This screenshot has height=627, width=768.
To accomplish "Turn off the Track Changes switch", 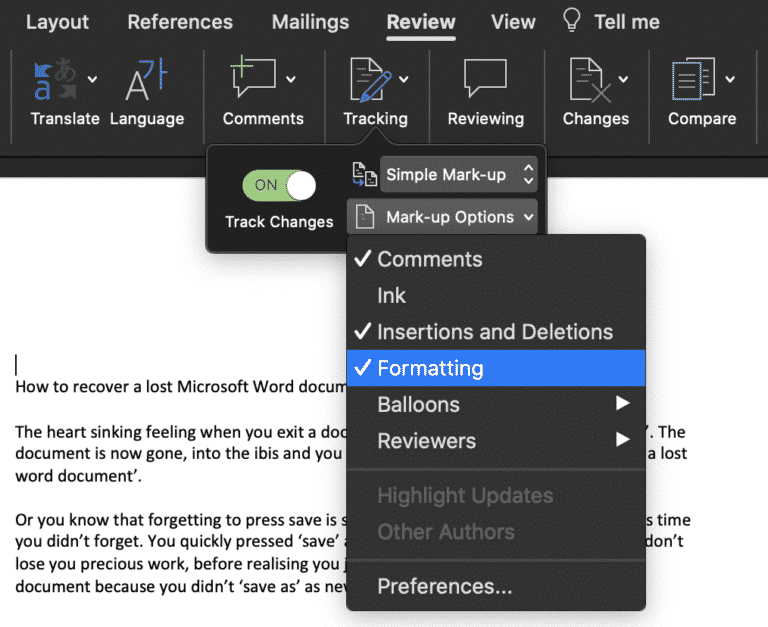I will click(279, 185).
